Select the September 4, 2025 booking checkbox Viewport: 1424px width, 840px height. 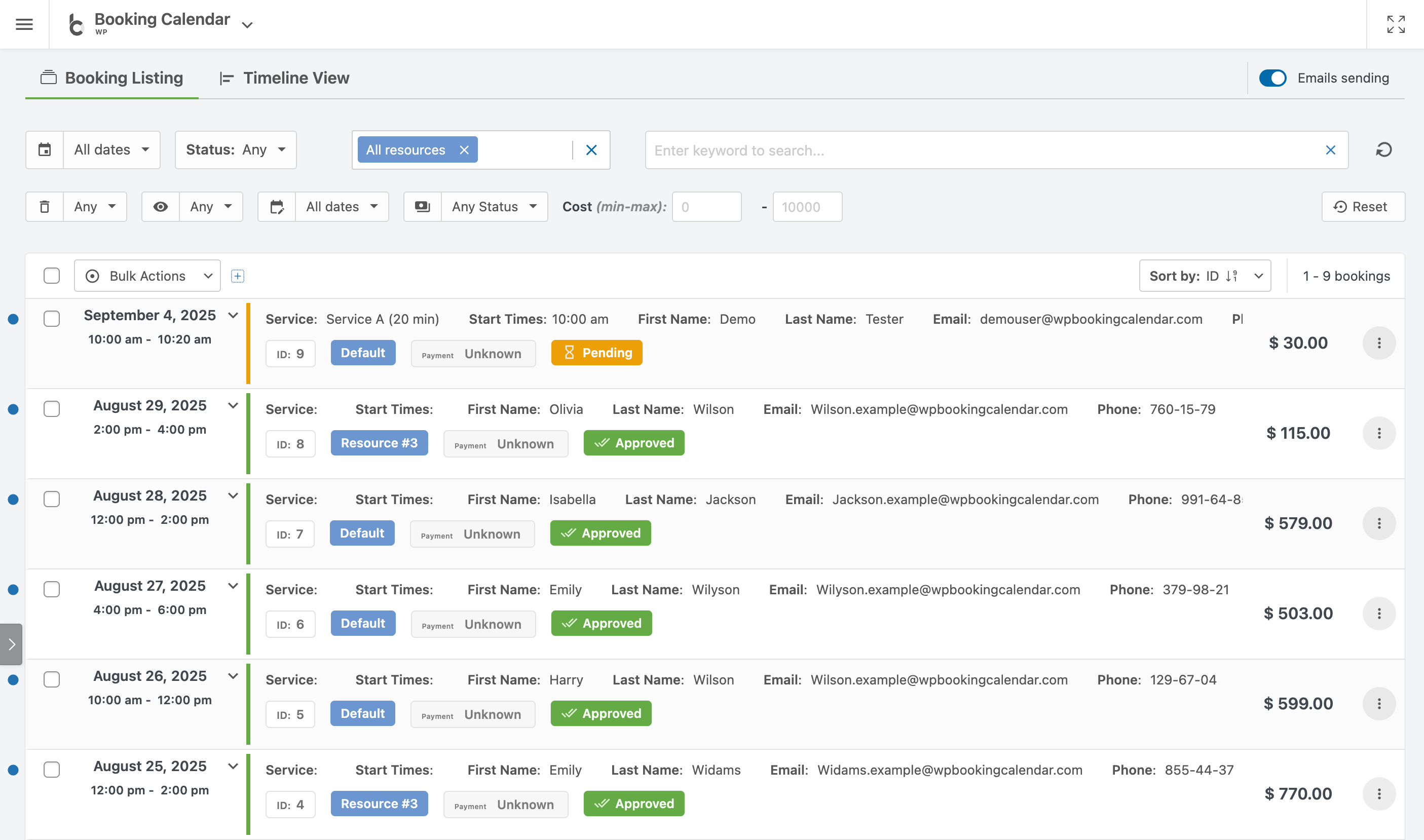coord(52,319)
